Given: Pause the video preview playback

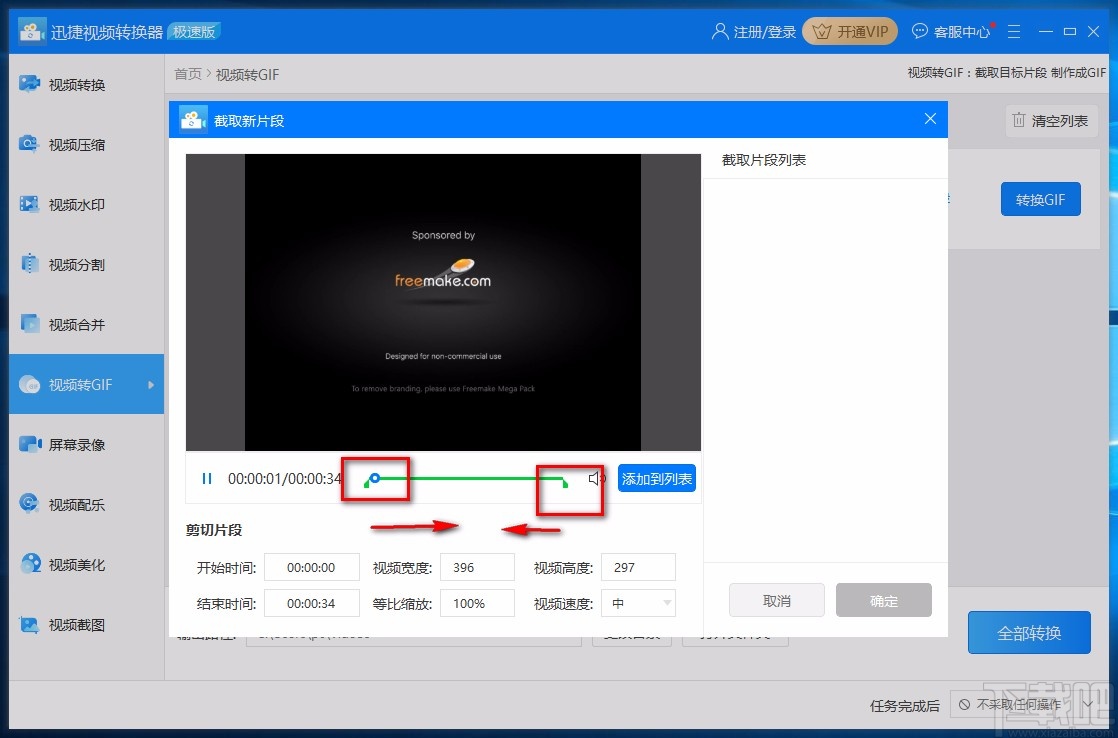Looking at the screenshot, I should [x=206, y=479].
